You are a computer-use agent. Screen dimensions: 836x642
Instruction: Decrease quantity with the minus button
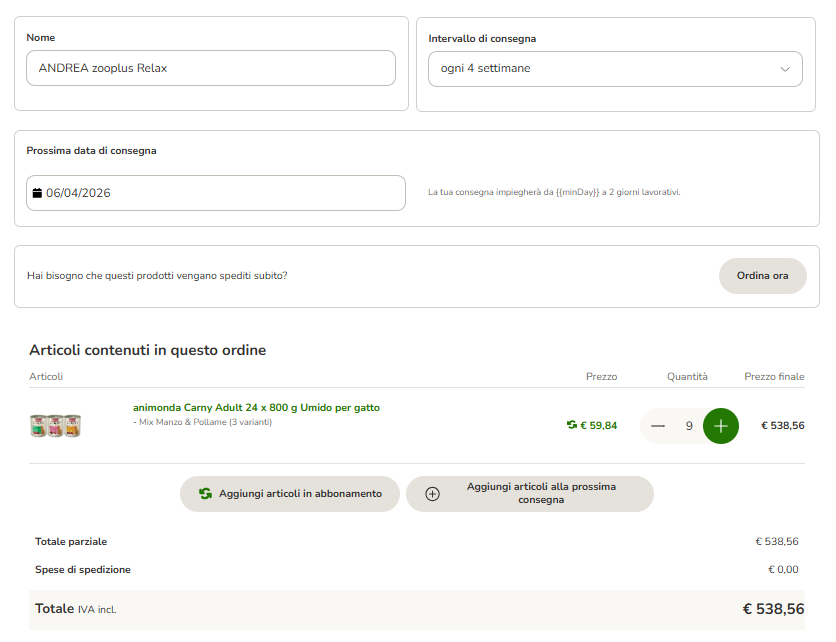[x=658, y=426]
